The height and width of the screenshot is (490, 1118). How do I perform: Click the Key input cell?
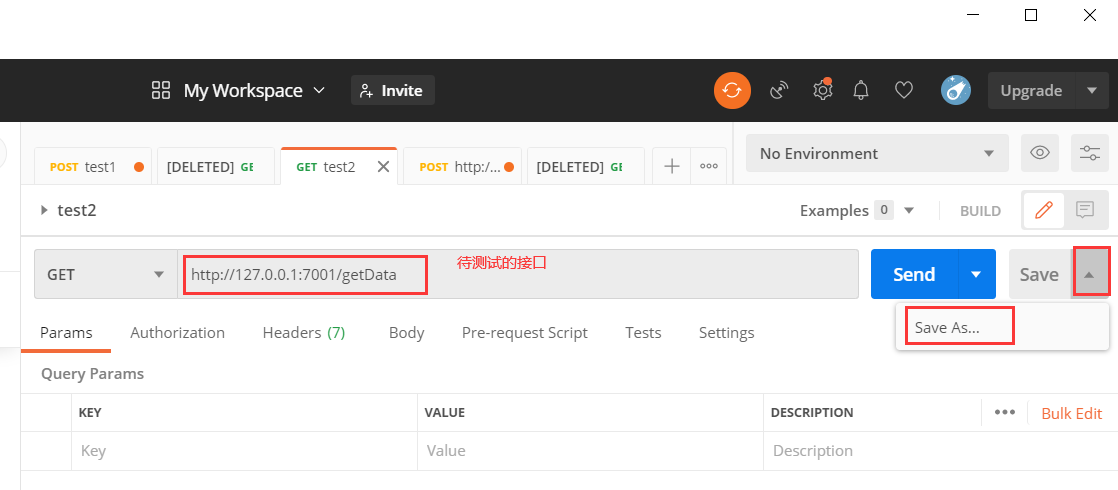[x=245, y=451]
